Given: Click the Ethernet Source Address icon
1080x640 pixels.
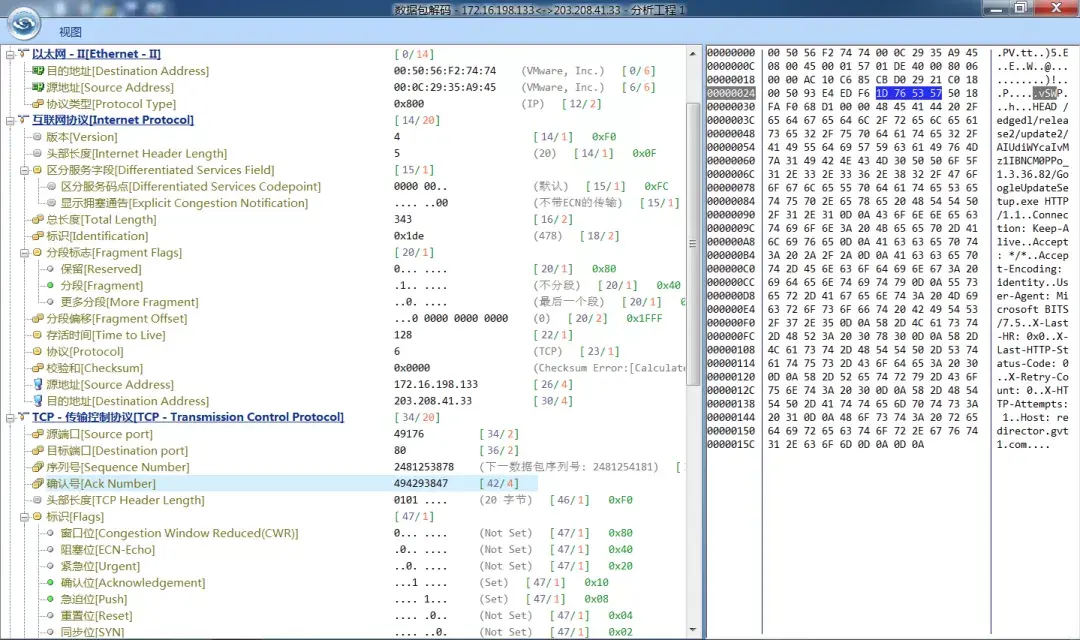Looking at the screenshot, I should point(38,87).
